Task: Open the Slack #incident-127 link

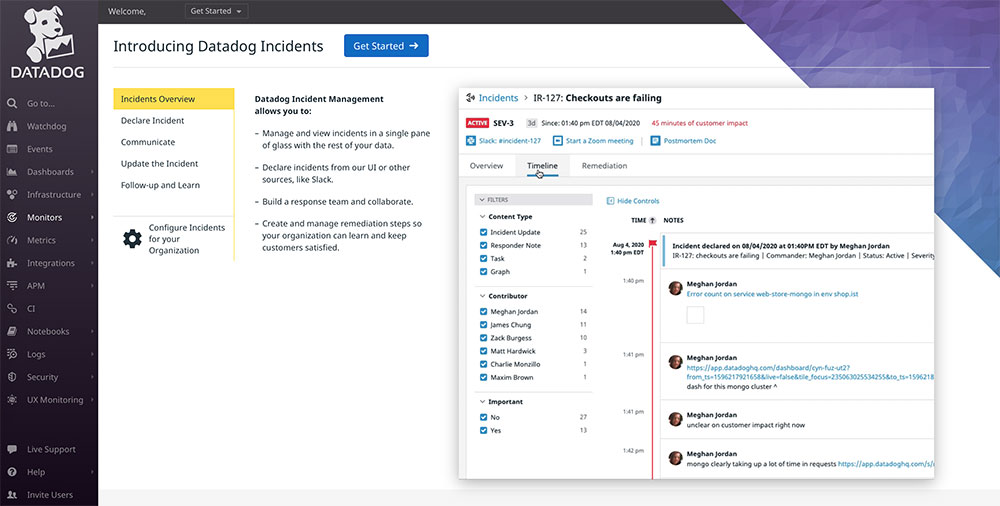Action: (510, 140)
